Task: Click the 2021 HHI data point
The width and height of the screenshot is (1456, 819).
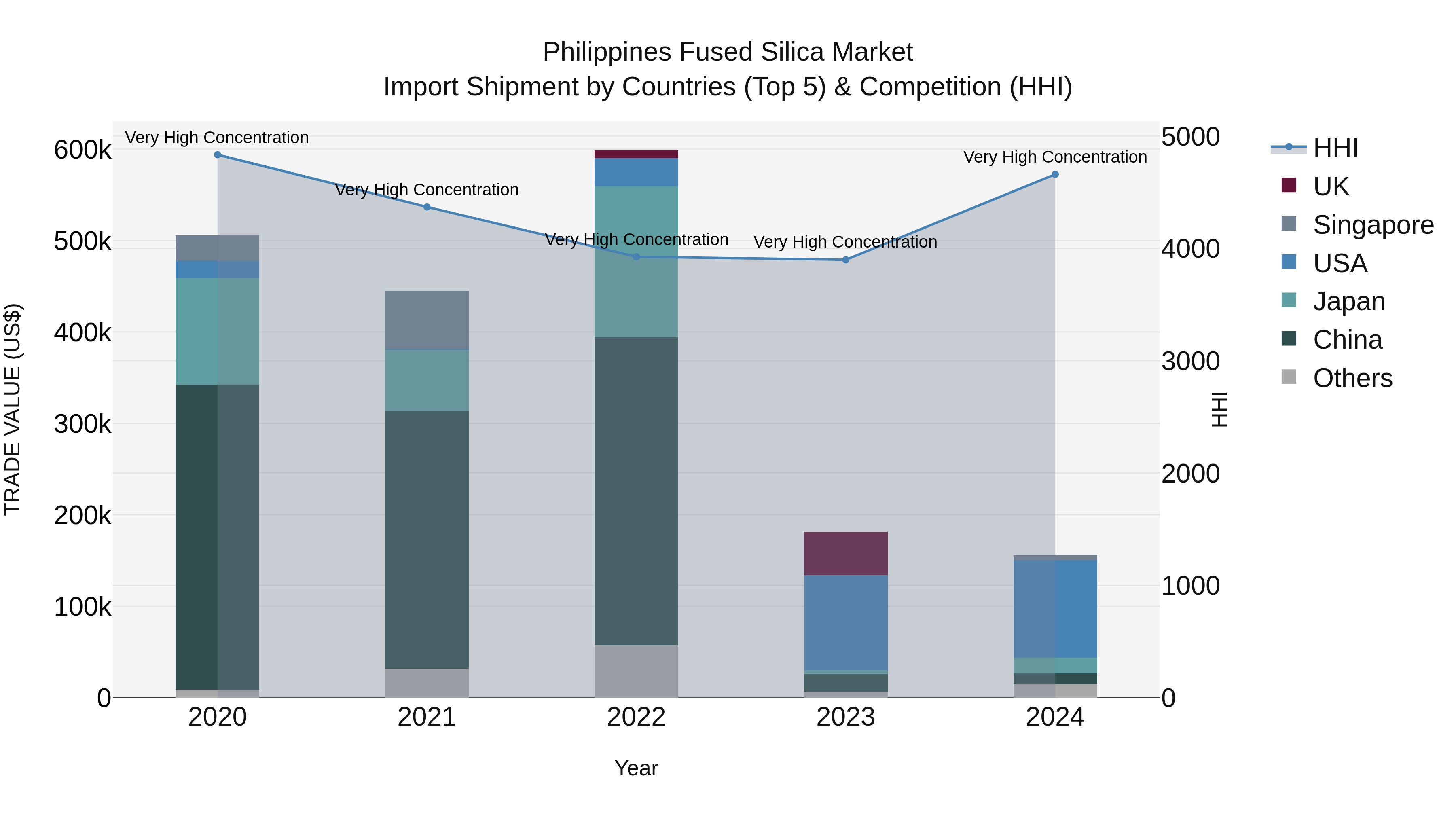Action: [427, 207]
